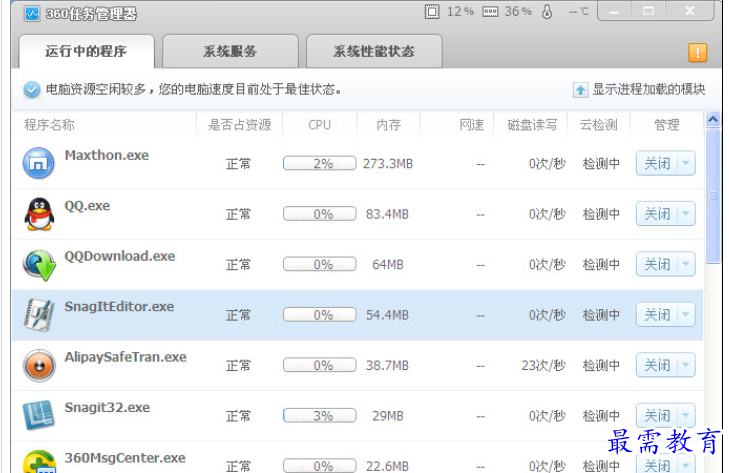The height and width of the screenshot is (473, 729).
Task: Sort by CPU column header
Action: pos(320,125)
